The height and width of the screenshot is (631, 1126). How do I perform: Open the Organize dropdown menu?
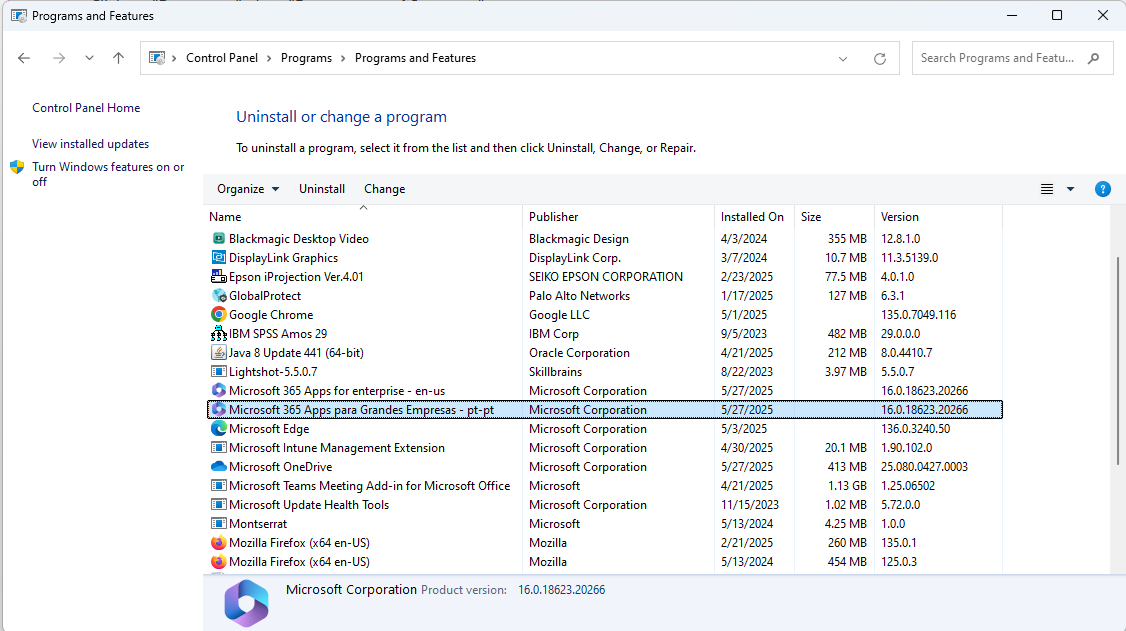point(248,189)
